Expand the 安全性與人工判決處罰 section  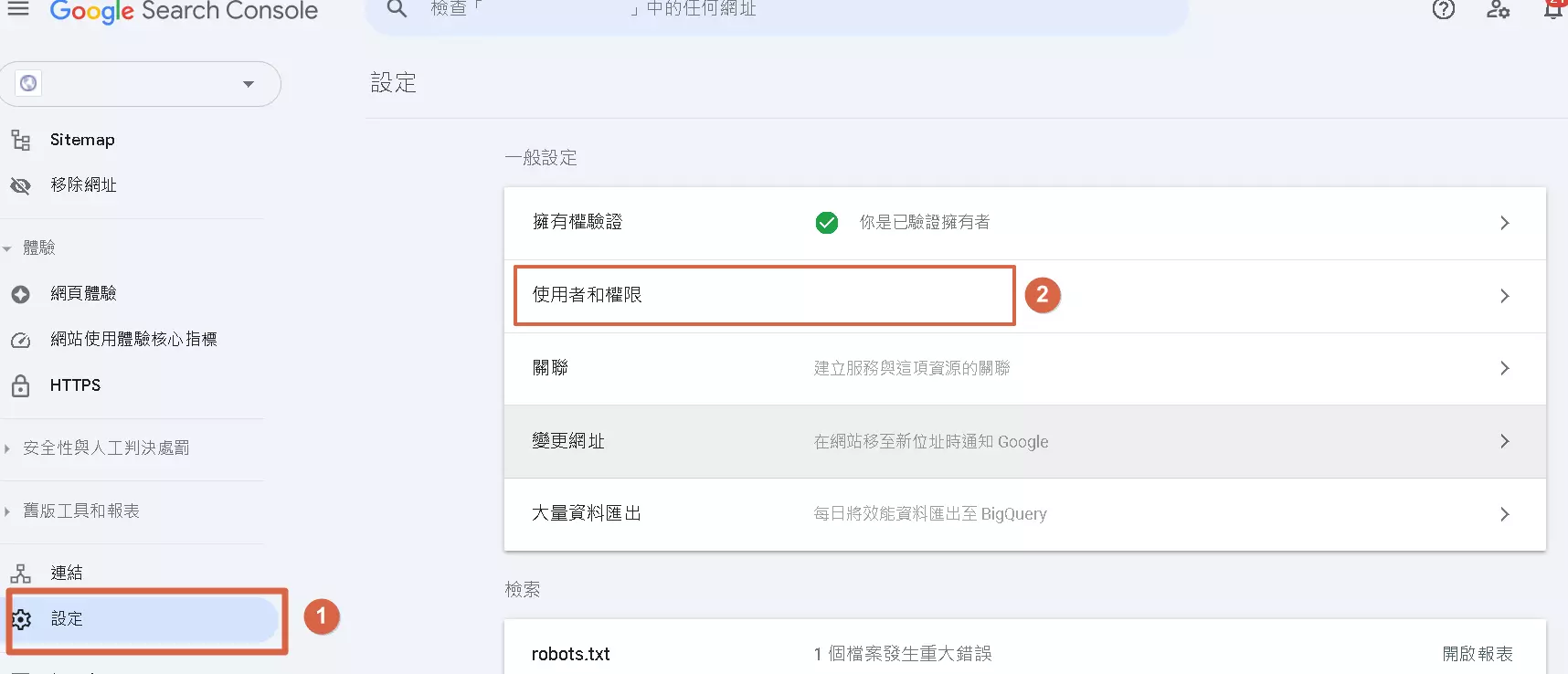coord(7,448)
